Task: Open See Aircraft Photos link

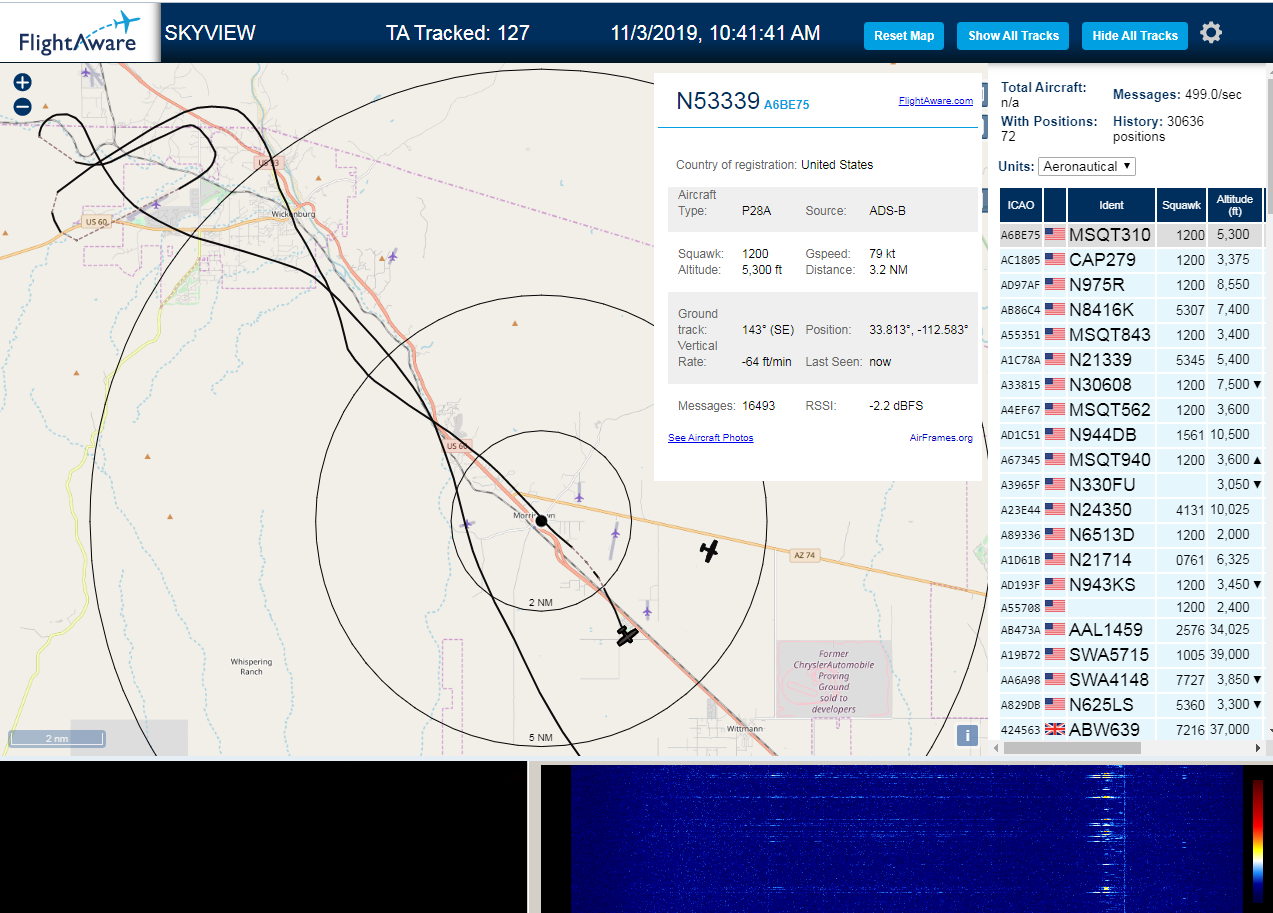Action: (x=711, y=438)
